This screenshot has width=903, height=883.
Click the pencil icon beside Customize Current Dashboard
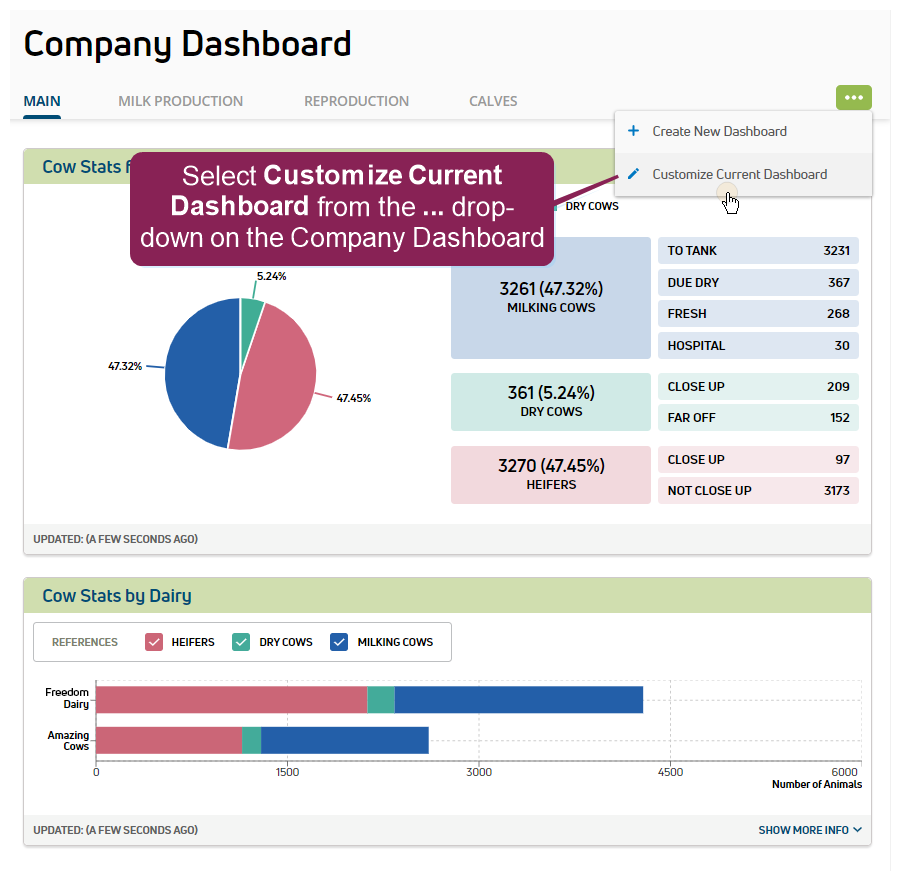[633, 174]
